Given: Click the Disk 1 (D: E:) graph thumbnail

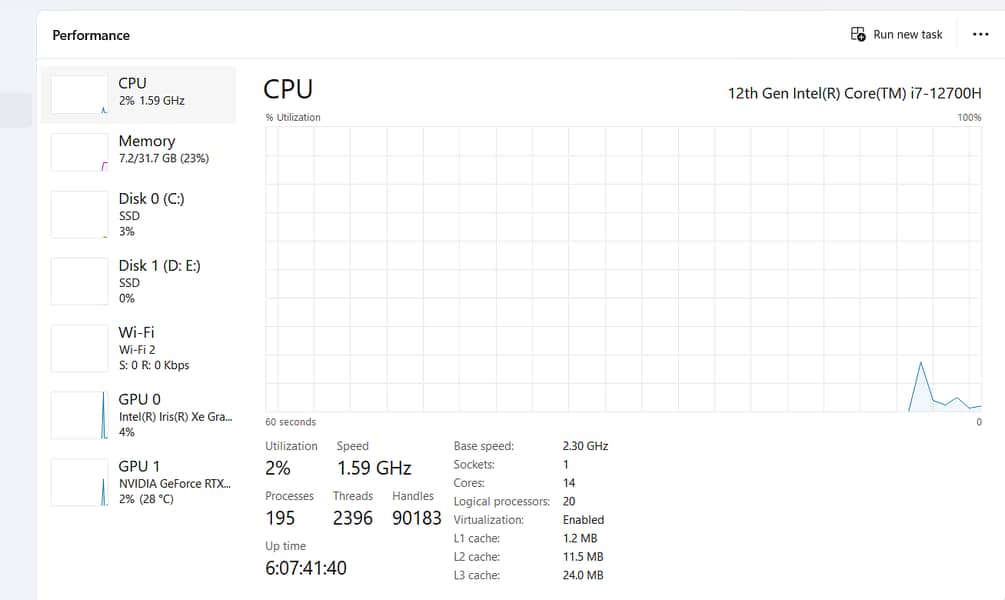Looking at the screenshot, I should click(x=79, y=281).
